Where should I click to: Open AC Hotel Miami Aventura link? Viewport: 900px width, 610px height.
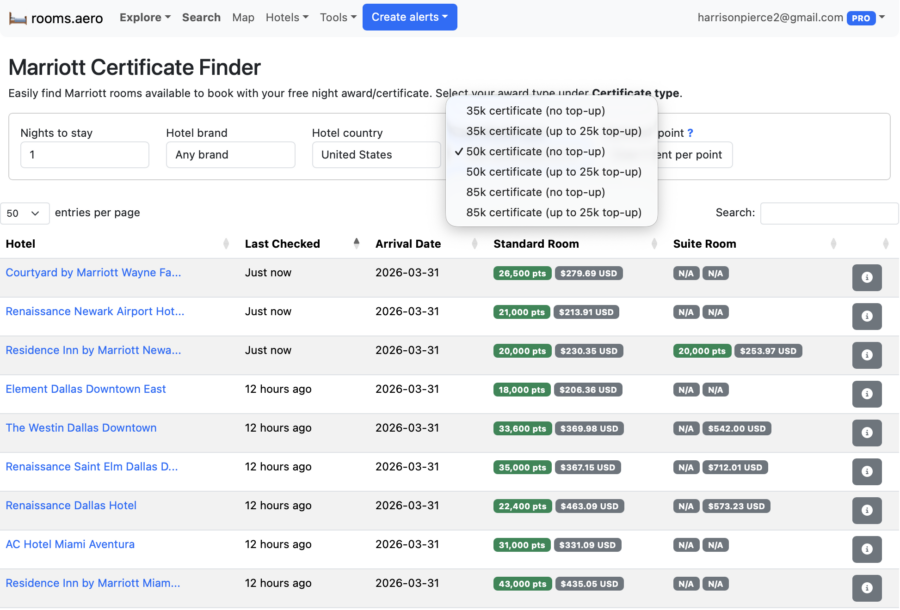(70, 545)
